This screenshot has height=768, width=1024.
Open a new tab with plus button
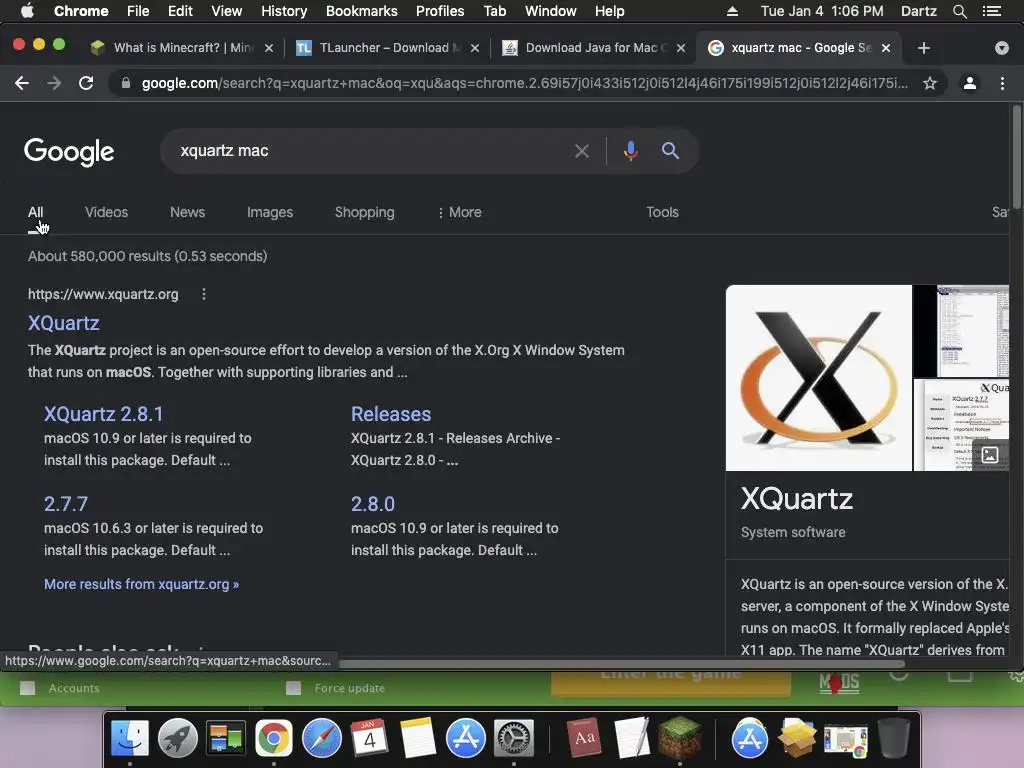pyautogui.click(x=923, y=48)
